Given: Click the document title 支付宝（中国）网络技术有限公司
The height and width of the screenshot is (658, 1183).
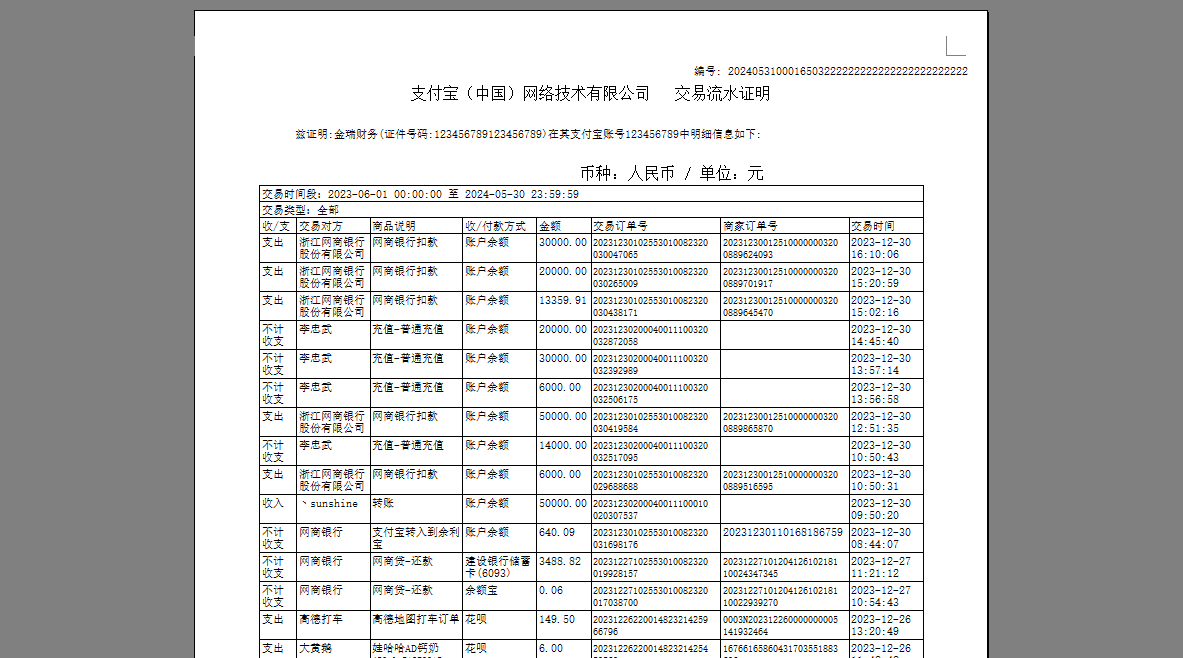Looking at the screenshot, I should point(530,94).
